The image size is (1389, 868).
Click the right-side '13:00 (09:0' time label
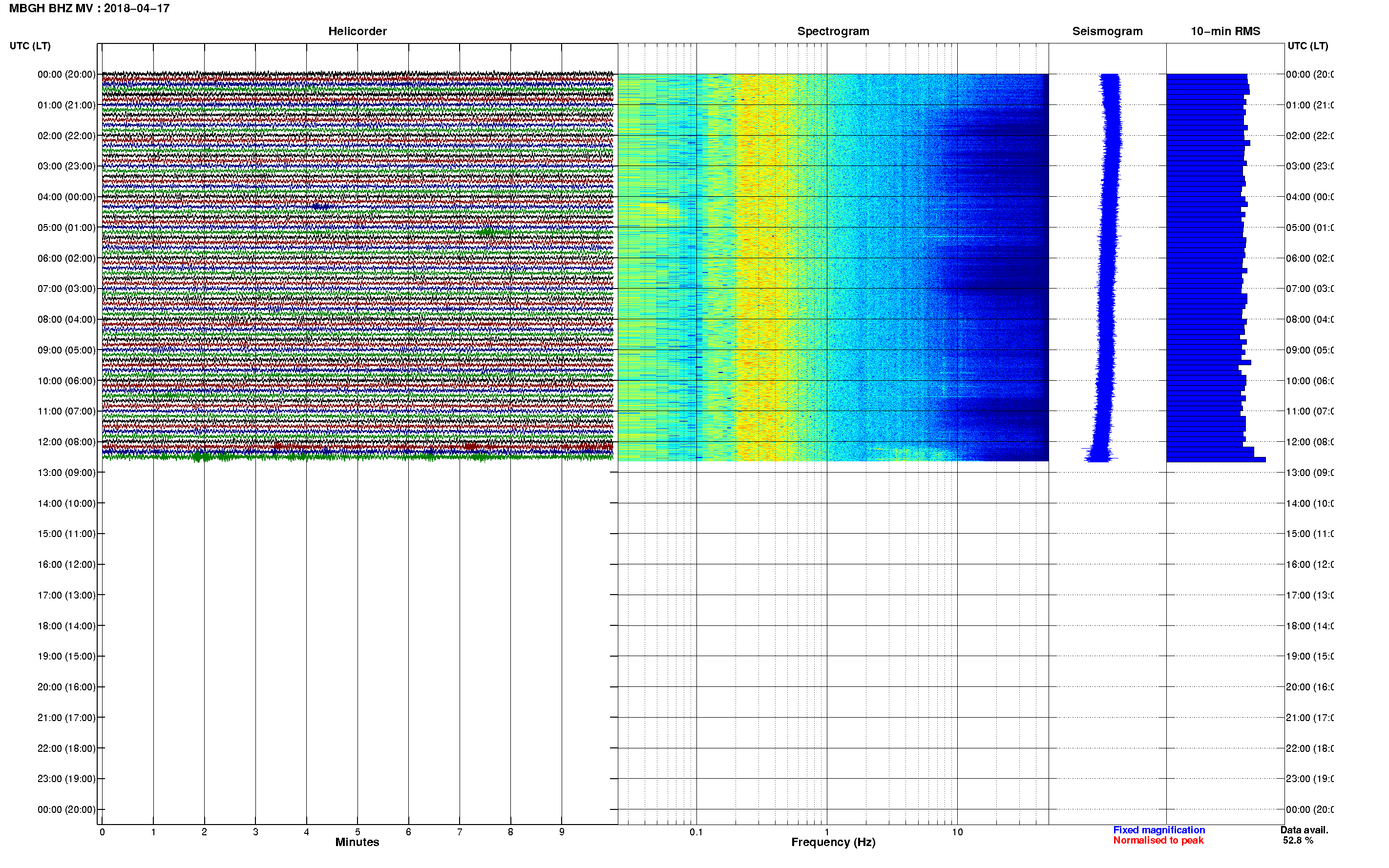coord(1309,473)
